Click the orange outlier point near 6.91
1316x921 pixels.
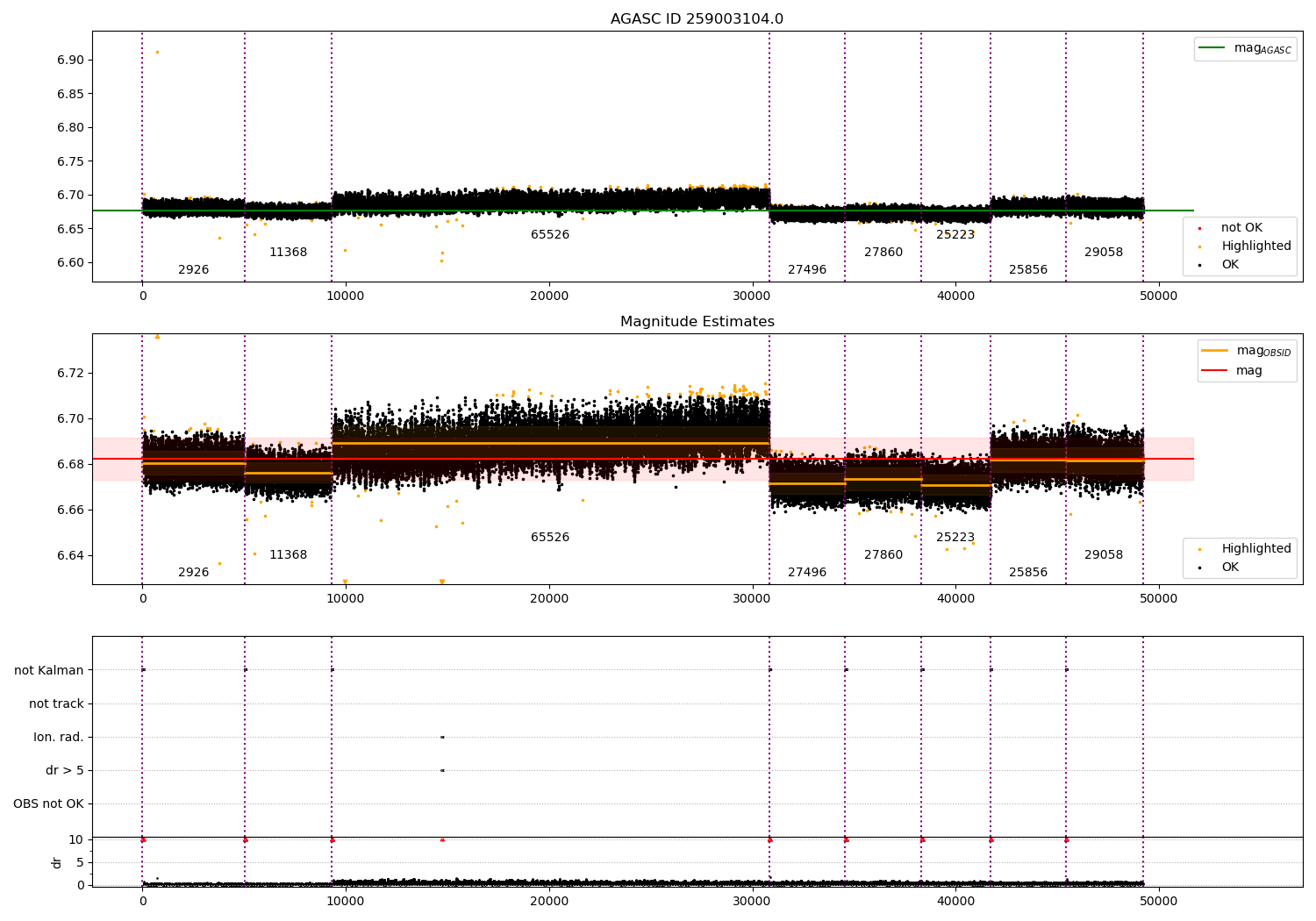[157, 52]
